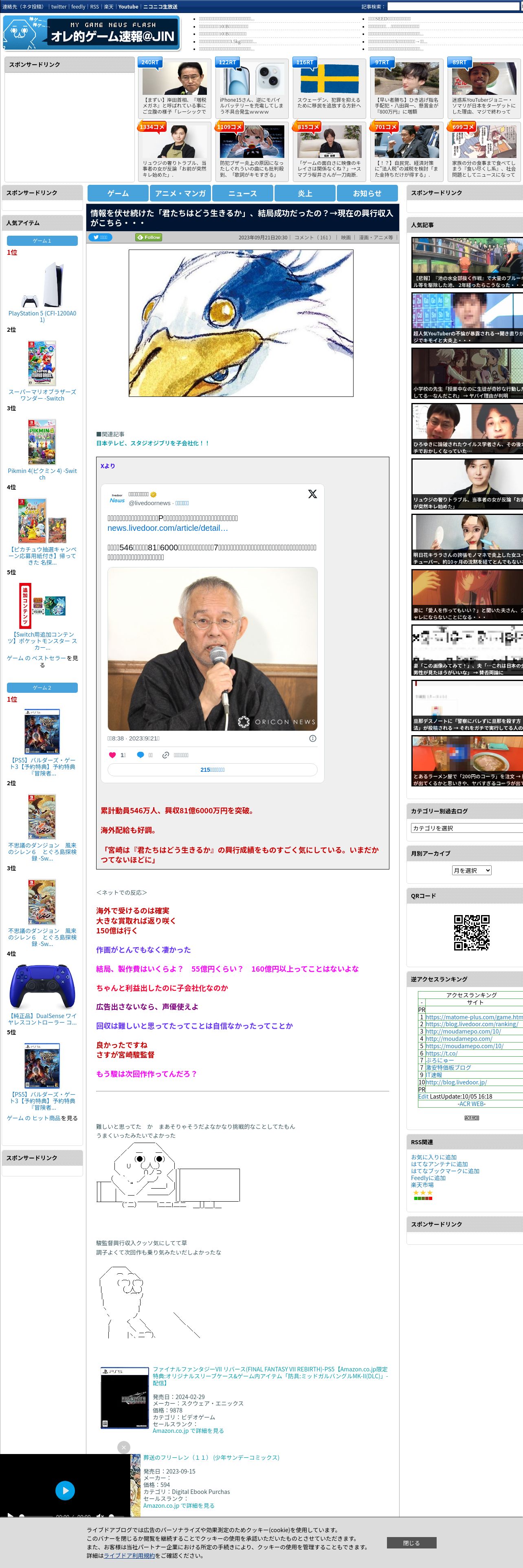Open 楽天市場 link under RSS関連

click(x=422, y=1185)
